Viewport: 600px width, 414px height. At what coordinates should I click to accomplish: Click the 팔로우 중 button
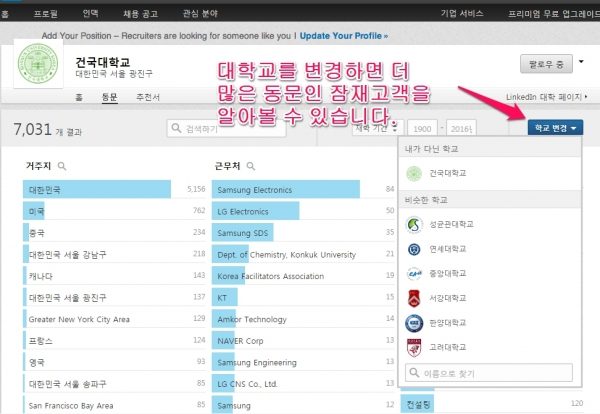pyautogui.click(x=546, y=64)
